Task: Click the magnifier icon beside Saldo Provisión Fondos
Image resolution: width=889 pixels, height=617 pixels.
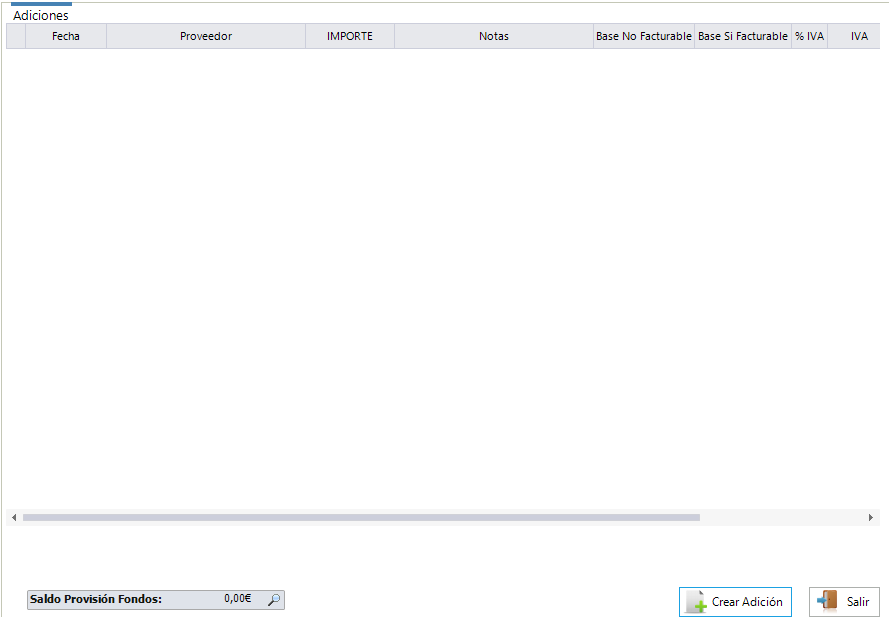Action: click(274, 599)
